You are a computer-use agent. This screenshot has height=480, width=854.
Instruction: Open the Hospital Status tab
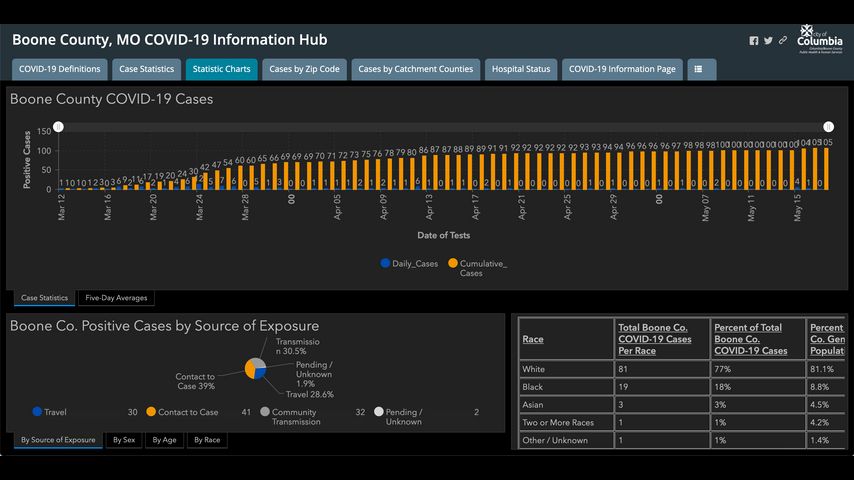[x=521, y=69]
